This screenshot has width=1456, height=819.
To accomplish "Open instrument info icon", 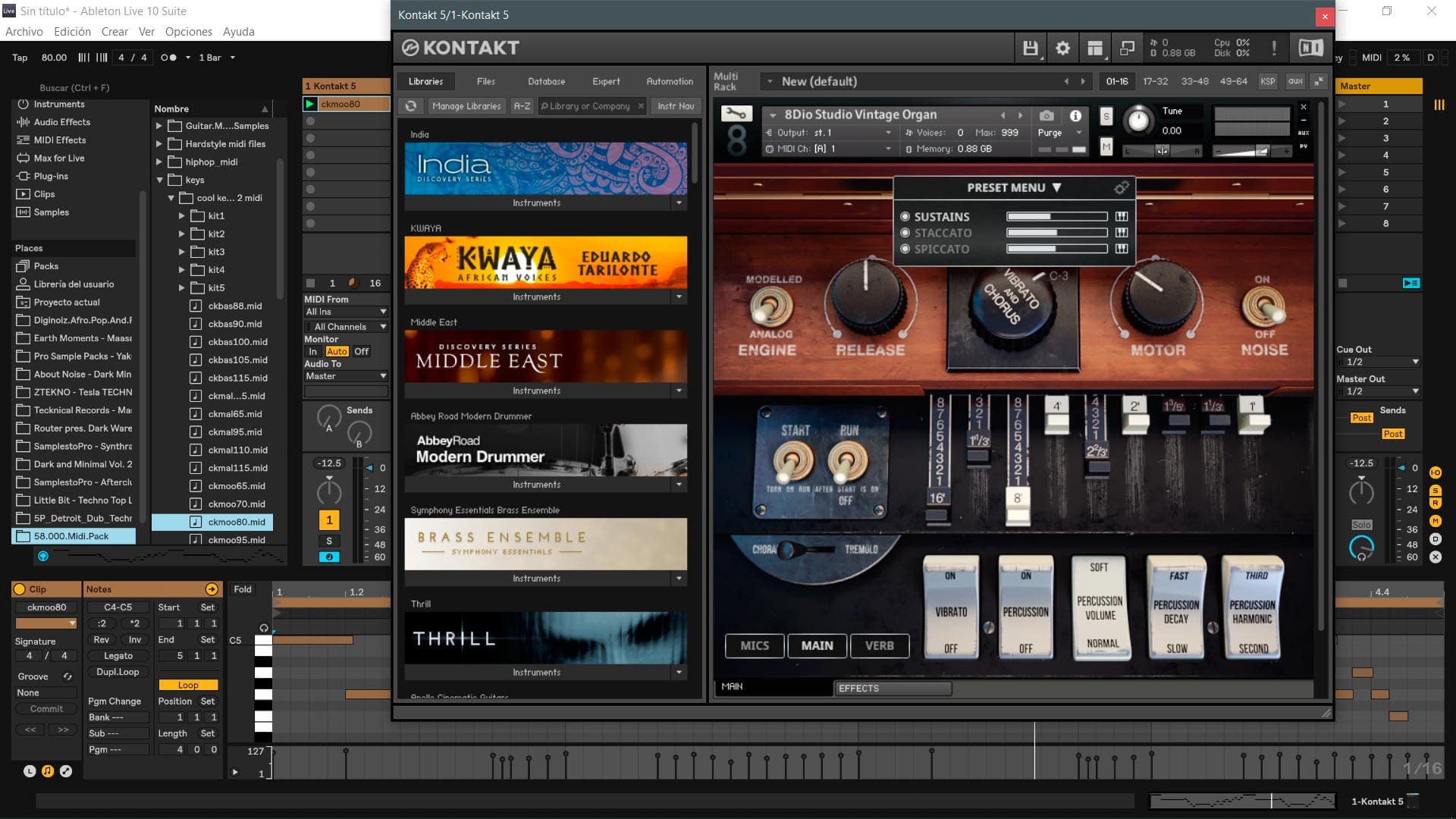I will tap(1075, 115).
